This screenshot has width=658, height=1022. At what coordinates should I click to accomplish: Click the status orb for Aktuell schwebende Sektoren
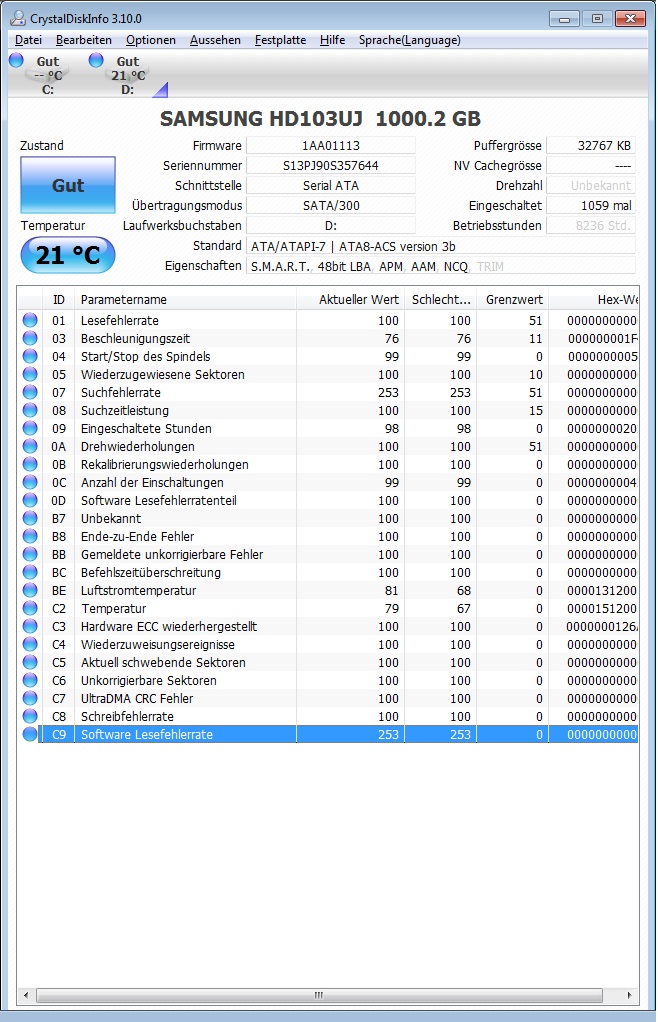30,662
